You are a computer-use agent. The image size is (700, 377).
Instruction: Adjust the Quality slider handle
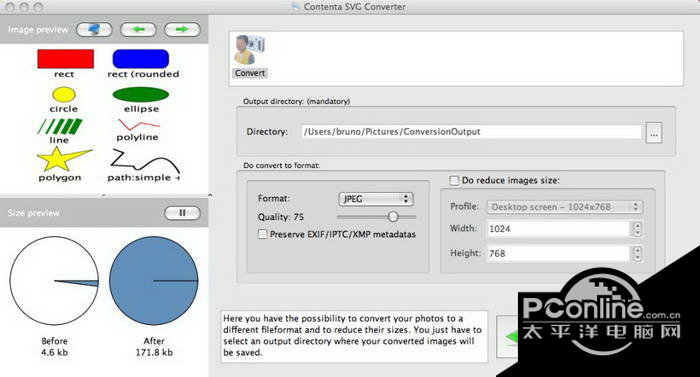point(393,217)
